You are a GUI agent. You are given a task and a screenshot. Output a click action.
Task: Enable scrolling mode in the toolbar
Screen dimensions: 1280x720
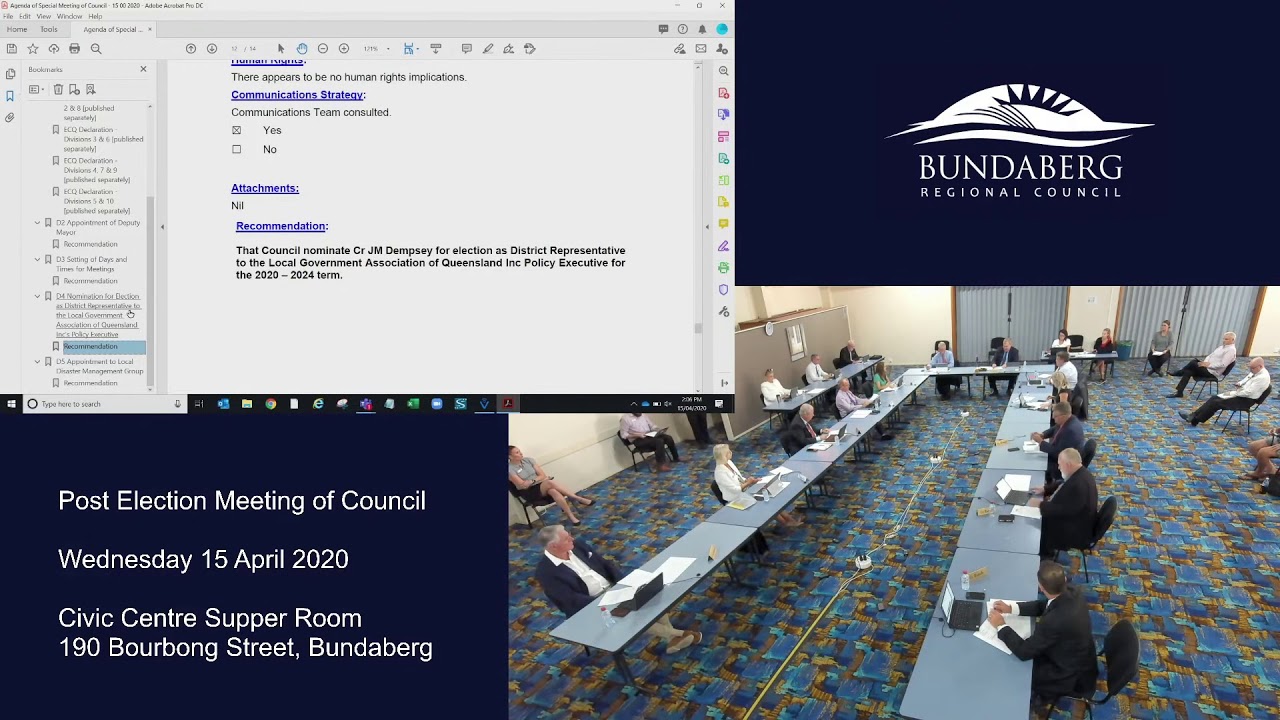coord(436,48)
